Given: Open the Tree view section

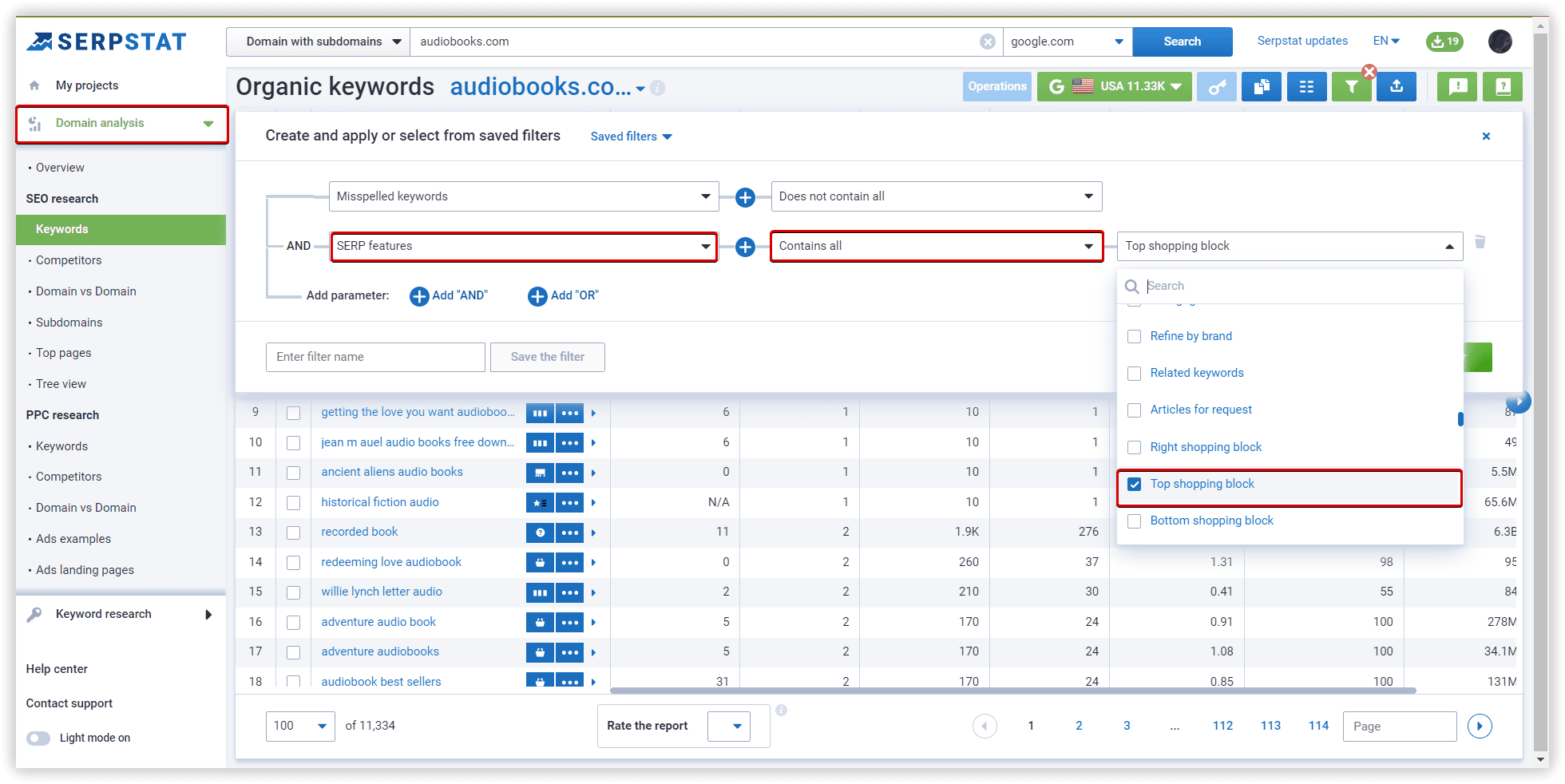Looking at the screenshot, I should pyautogui.click(x=61, y=384).
